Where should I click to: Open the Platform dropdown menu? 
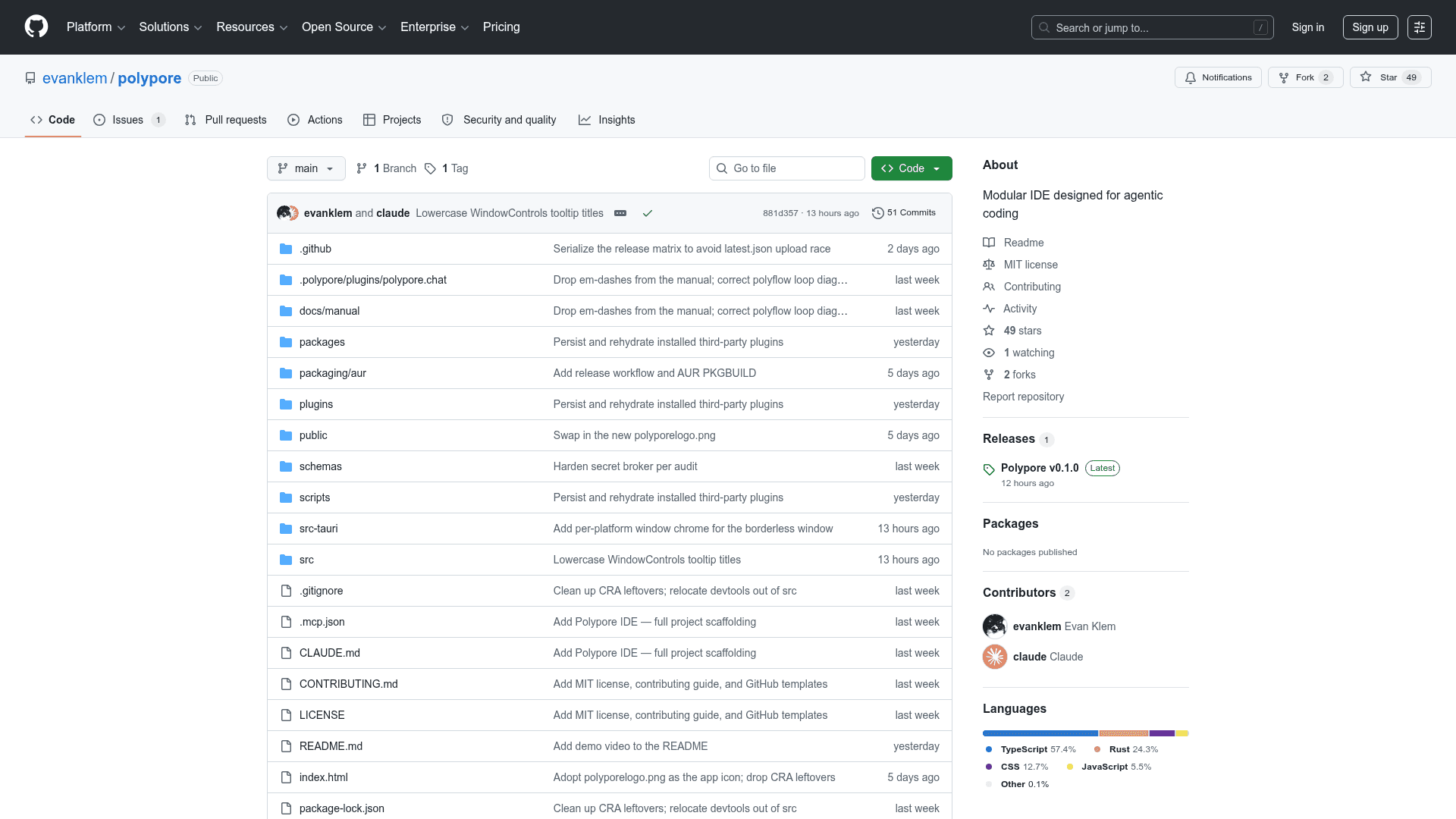96,27
